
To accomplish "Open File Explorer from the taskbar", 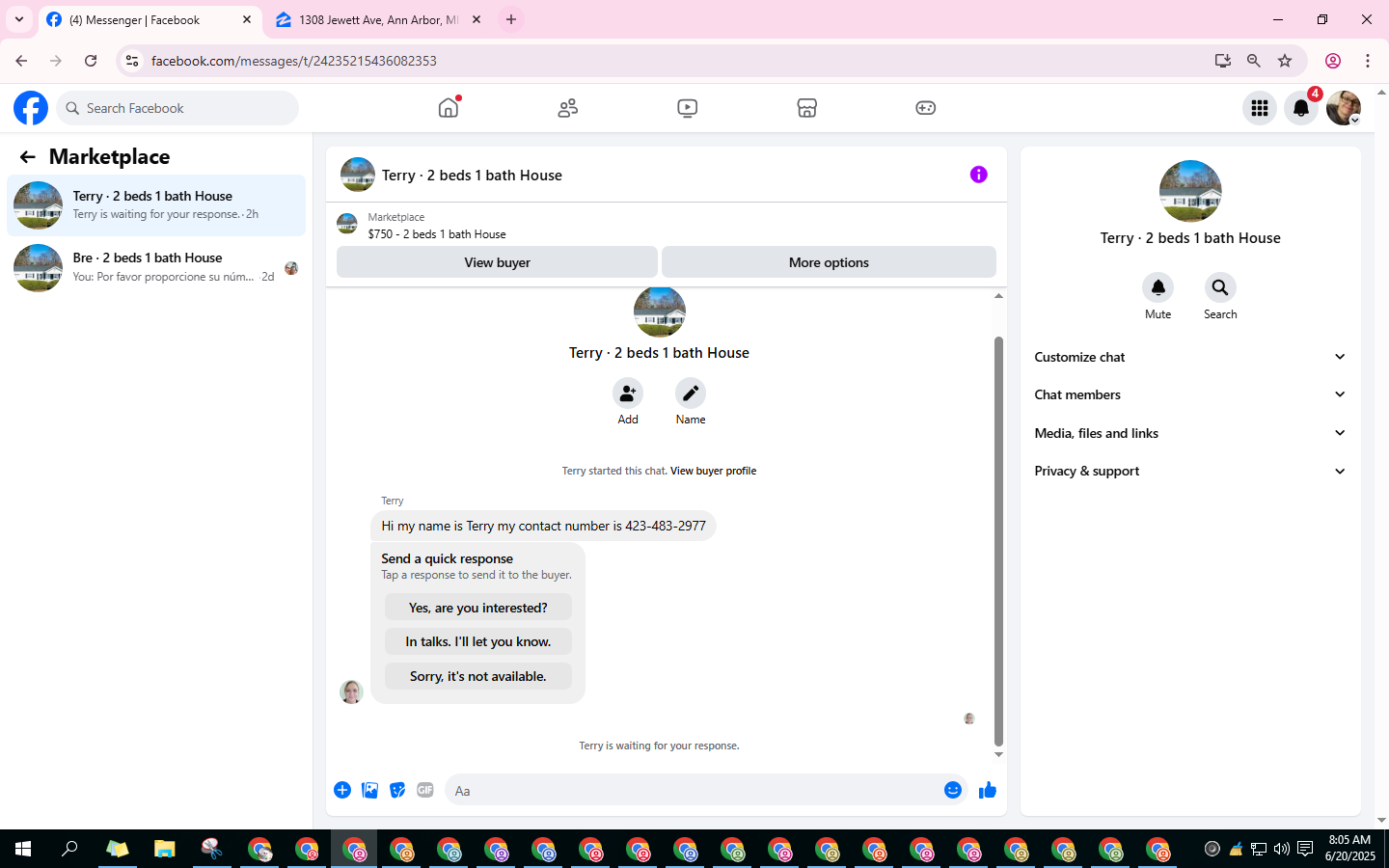I will pos(164,849).
